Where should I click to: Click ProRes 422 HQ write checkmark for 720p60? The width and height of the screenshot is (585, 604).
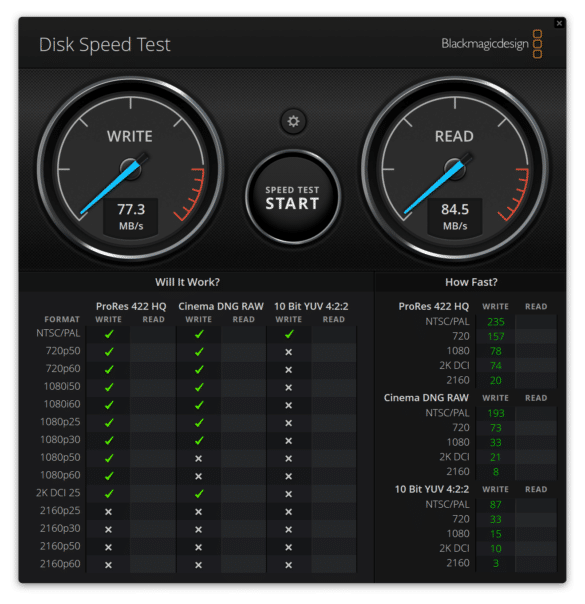(x=109, y=369)
